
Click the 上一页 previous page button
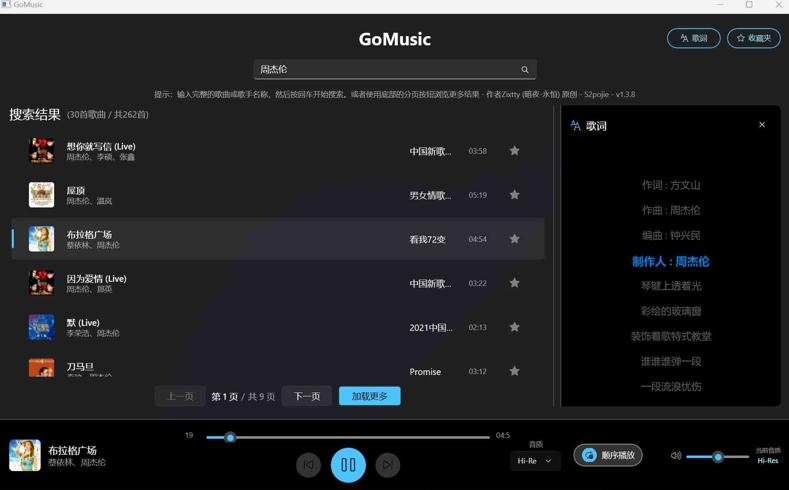(180, 396)
